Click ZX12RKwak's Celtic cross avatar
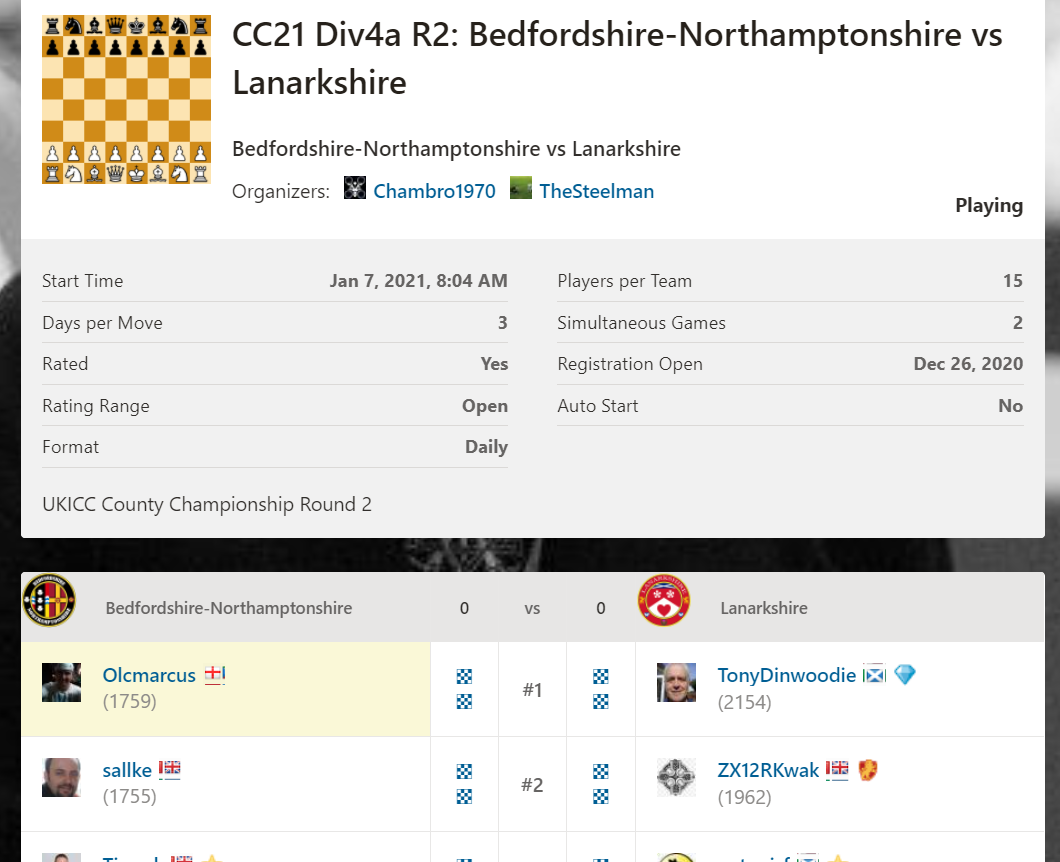The width and height of the screenshot is (1060, 862). coord(676,777)
